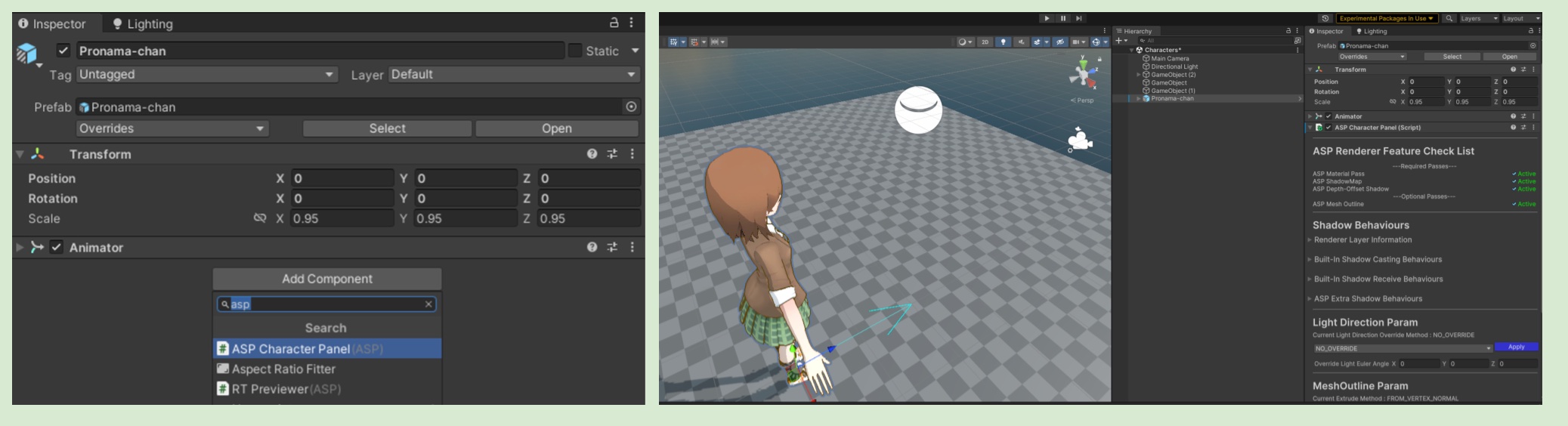Choose Aspect Ratio Fitter from component list
1568x426 pixels.
click(283, 369)
